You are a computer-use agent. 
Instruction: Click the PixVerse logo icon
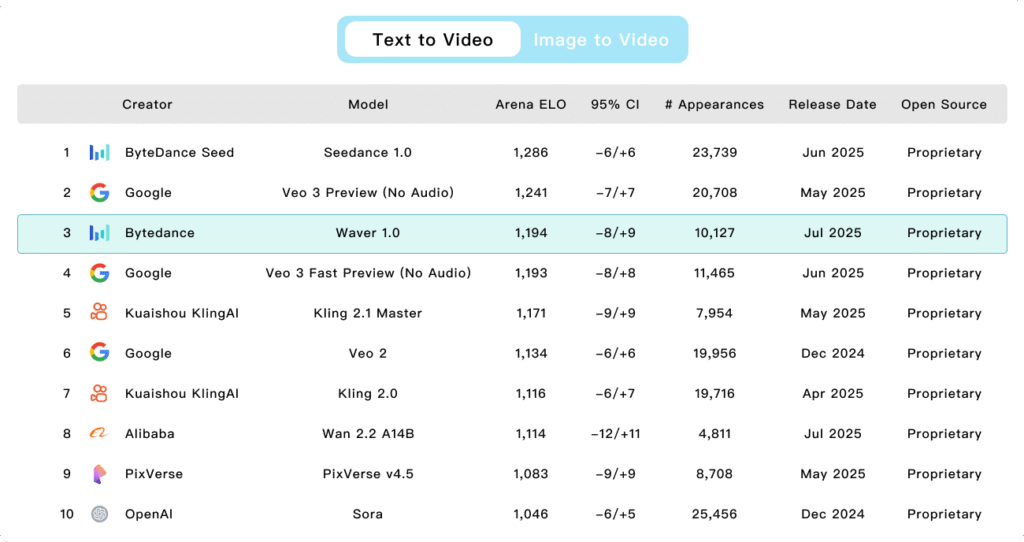99,474
